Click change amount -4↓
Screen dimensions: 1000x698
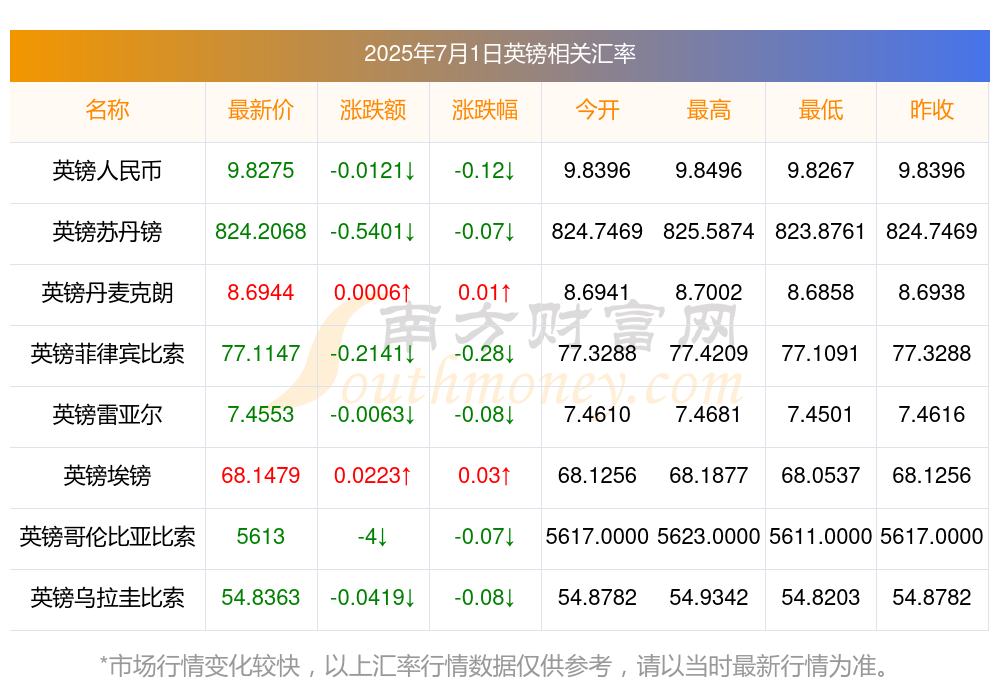(372, 537)
